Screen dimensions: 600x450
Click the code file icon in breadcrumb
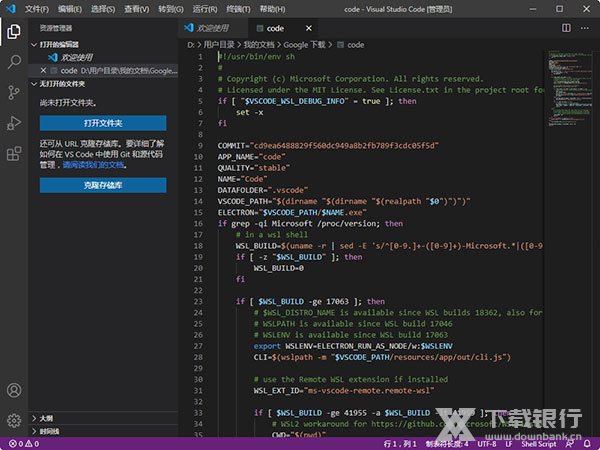(340, 45)
